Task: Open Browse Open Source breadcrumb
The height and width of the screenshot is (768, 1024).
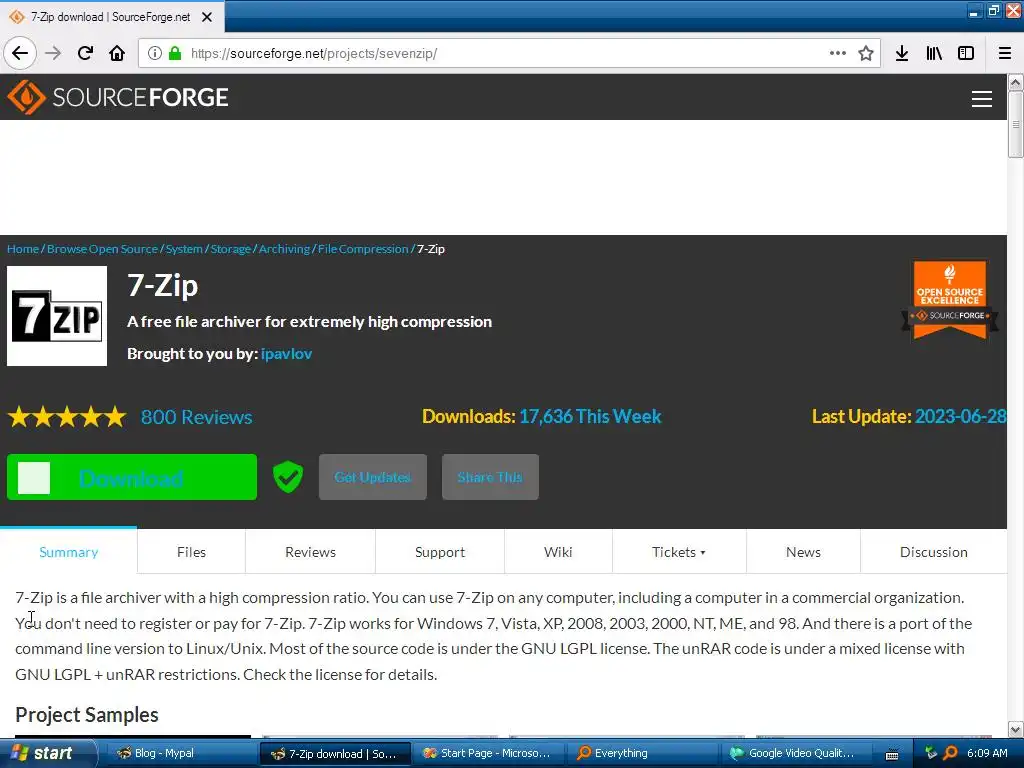Action: point(103,249)
